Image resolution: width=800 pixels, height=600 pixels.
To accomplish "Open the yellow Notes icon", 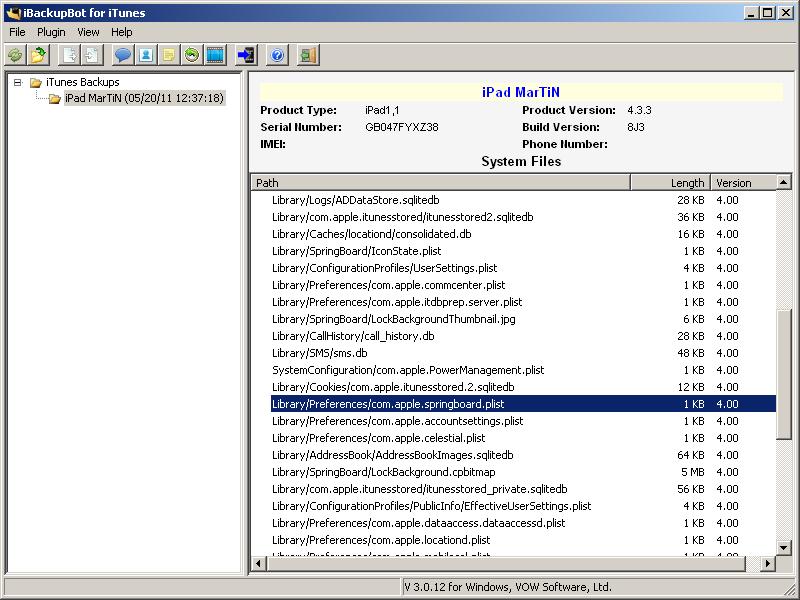I will (x=169, y=55).
